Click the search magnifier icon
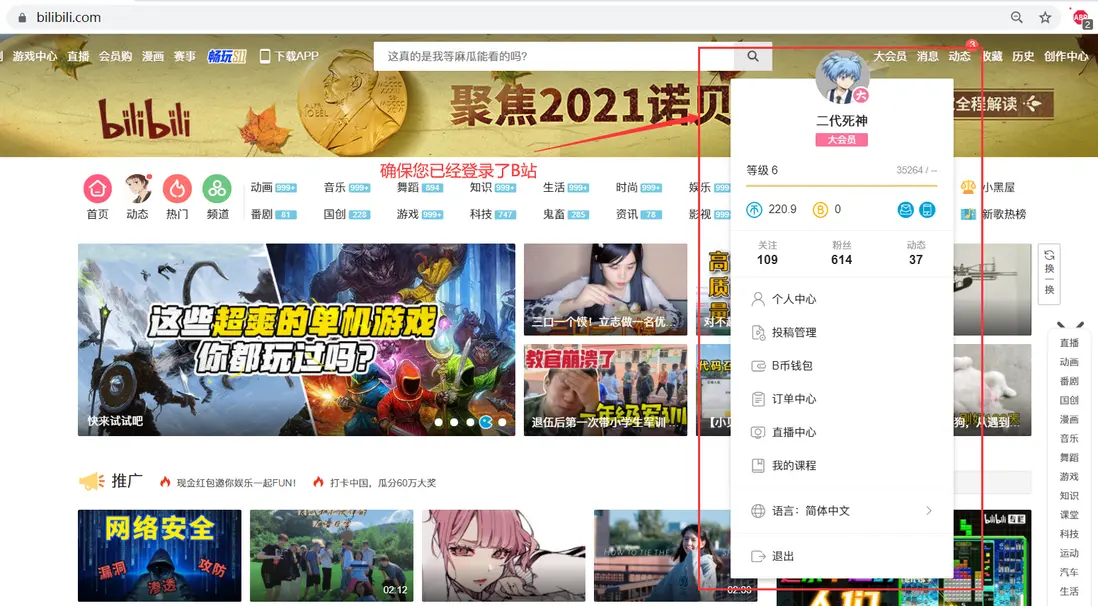1098x606 pixels. pos(752,57)
